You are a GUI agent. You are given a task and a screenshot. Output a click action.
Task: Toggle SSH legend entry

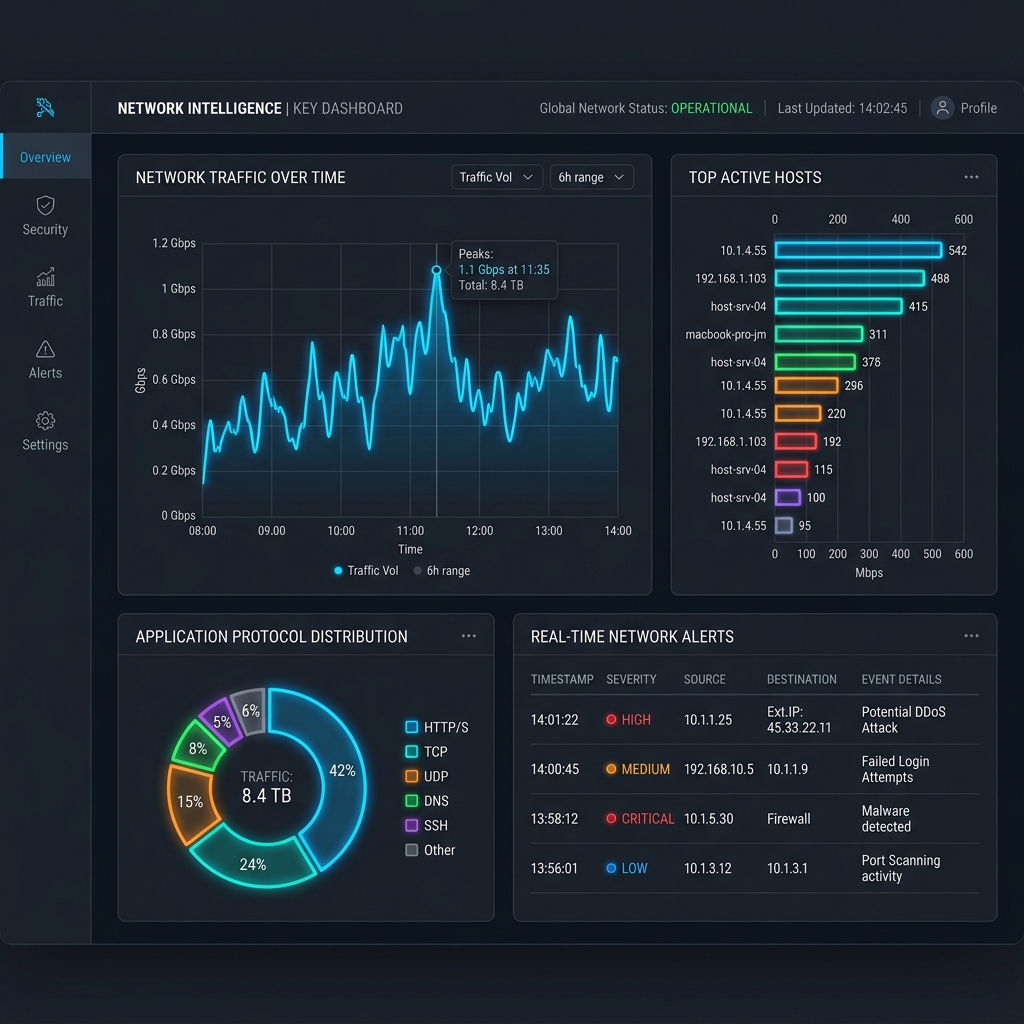tap(426, 825)
